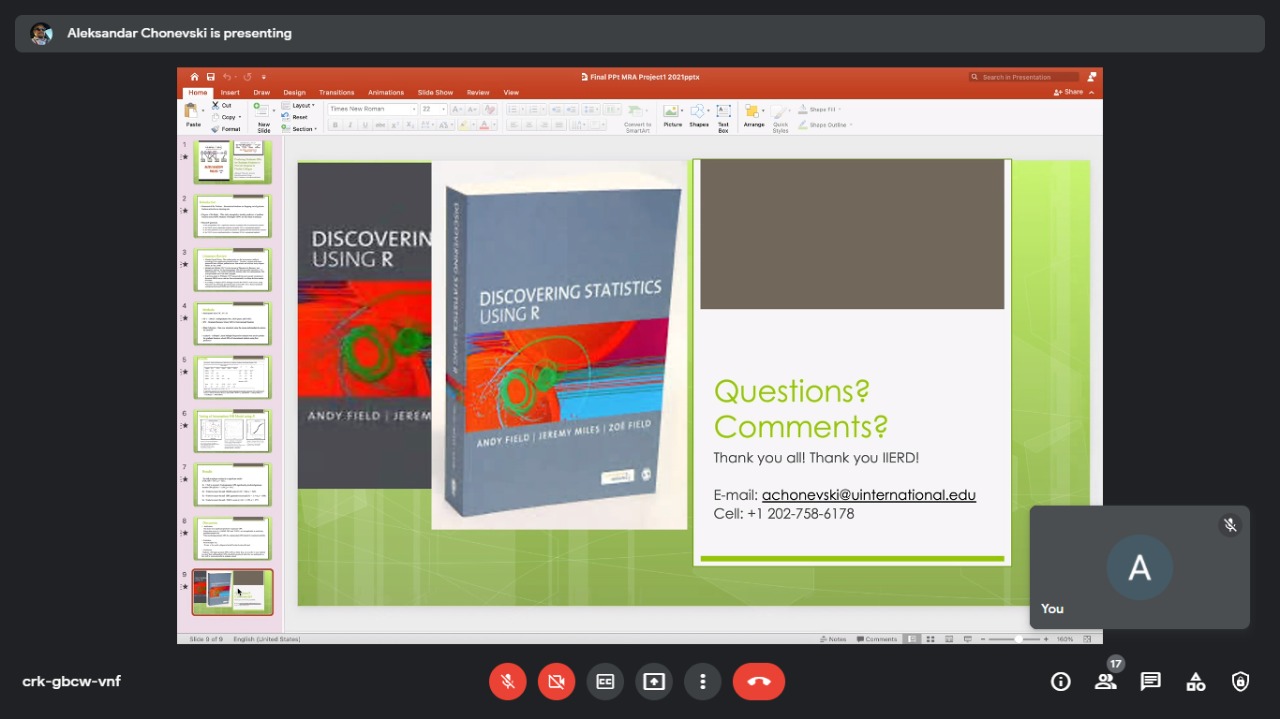This screenshot has width=1280, height=719.
Task: Click the Paste clipboard icon
Action: [x=192, y=113]
